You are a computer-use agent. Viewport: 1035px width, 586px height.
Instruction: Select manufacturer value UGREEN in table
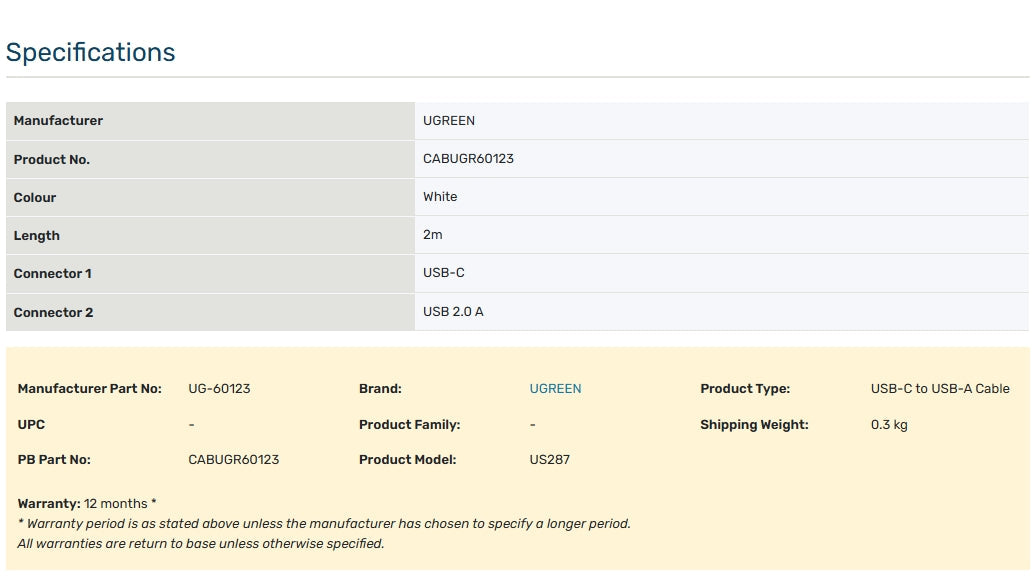click(449, 121)
